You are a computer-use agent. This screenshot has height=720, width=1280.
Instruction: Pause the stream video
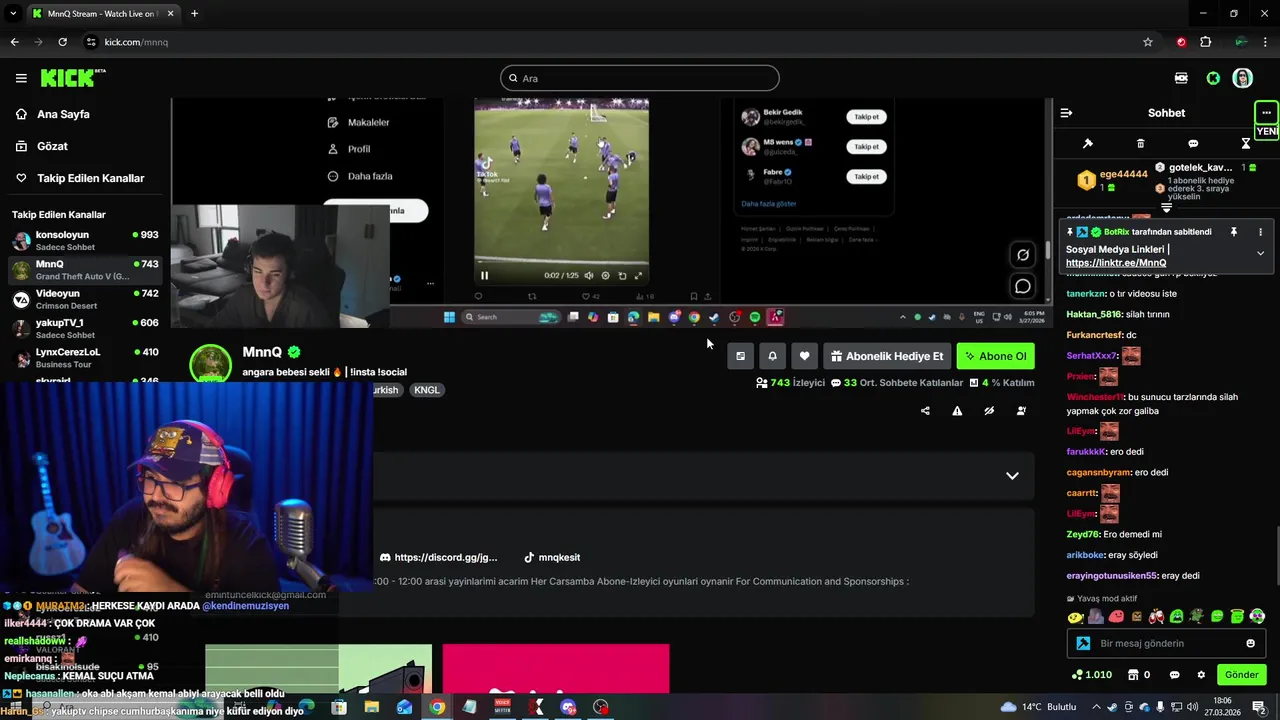[485, 276]
